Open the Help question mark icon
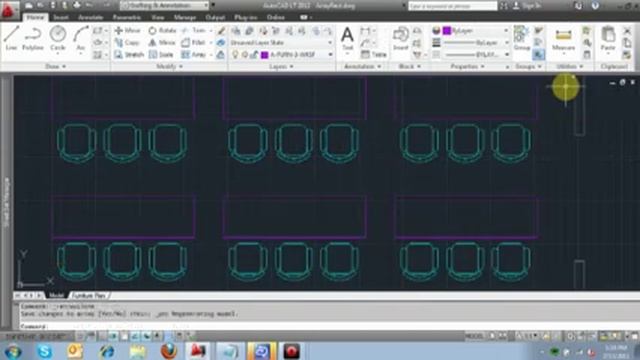640x360 pixels. [595, 6]
